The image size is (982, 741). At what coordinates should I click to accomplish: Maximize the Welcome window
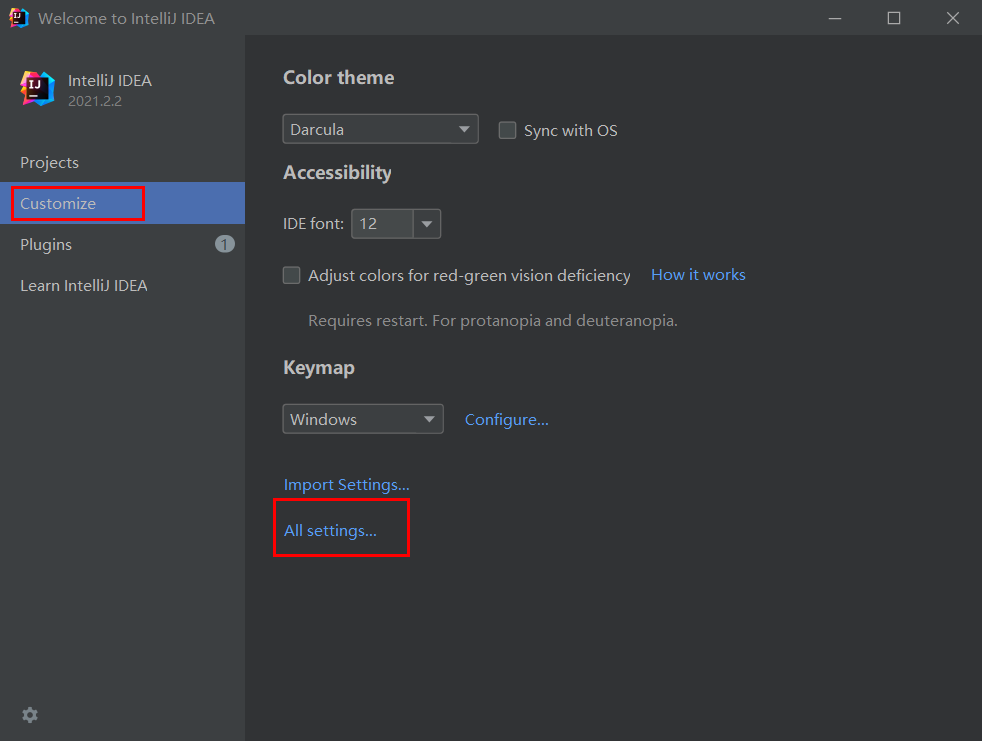pos(894,18)
